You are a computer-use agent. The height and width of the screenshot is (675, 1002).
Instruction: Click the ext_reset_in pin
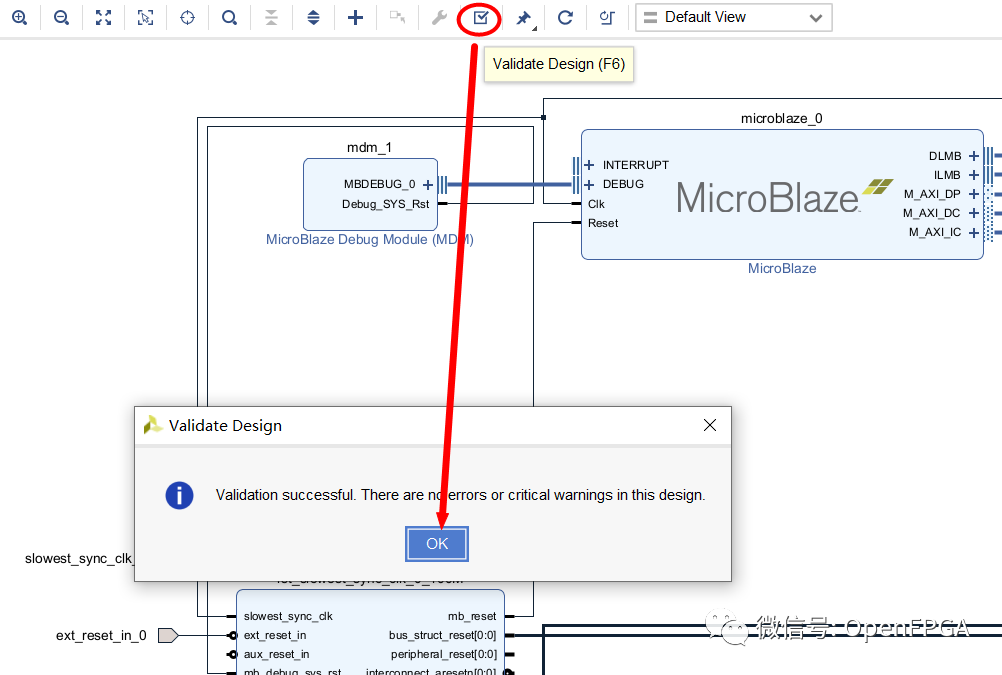[x=275, y=635]
